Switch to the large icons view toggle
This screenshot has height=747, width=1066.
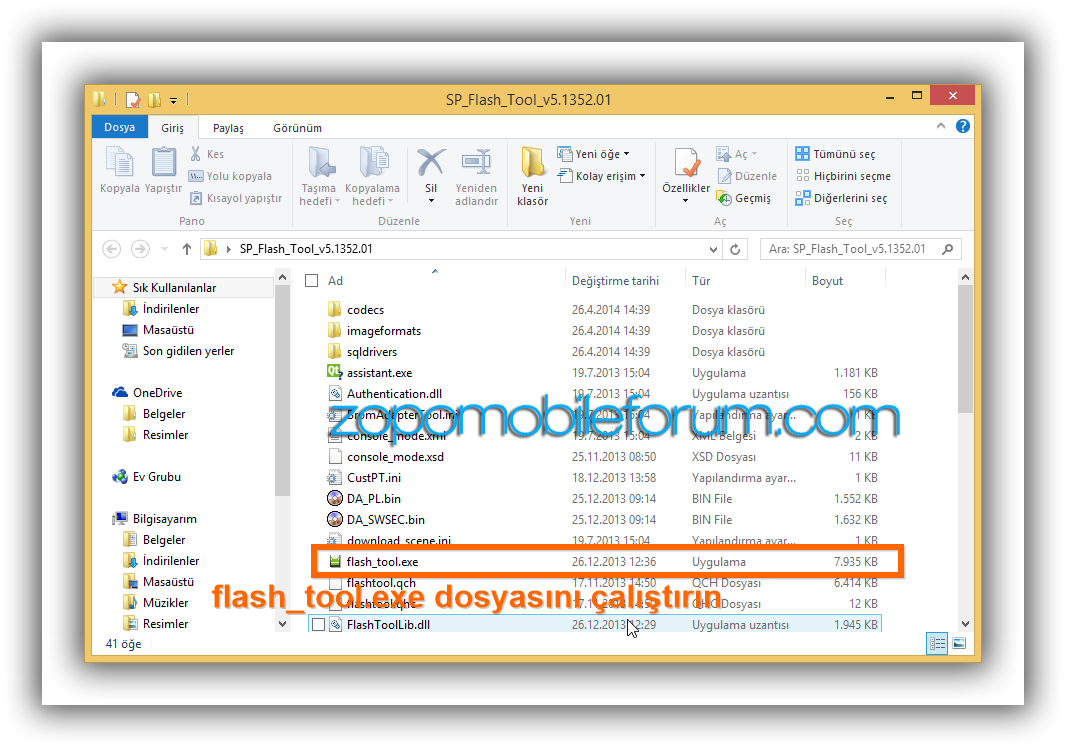[958, 644]
